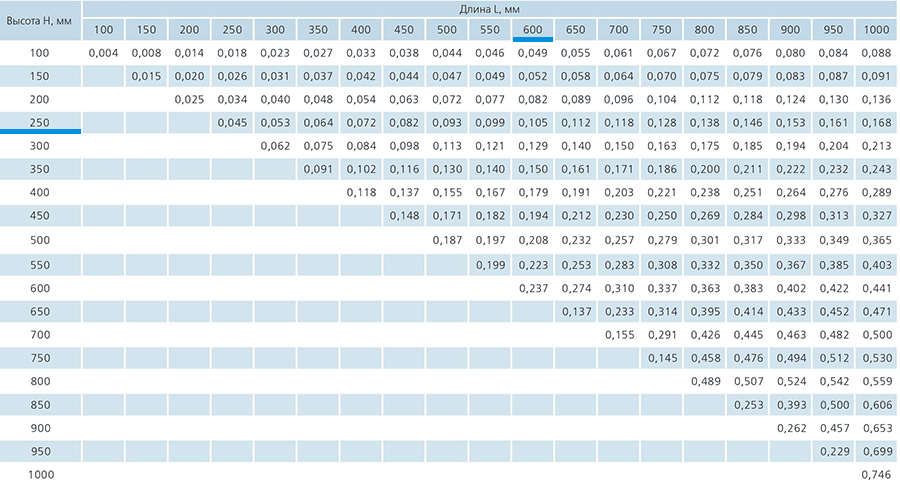Select value 0,062 in the height 300 row
900x484 pixels.
click(x=275, y=146)
